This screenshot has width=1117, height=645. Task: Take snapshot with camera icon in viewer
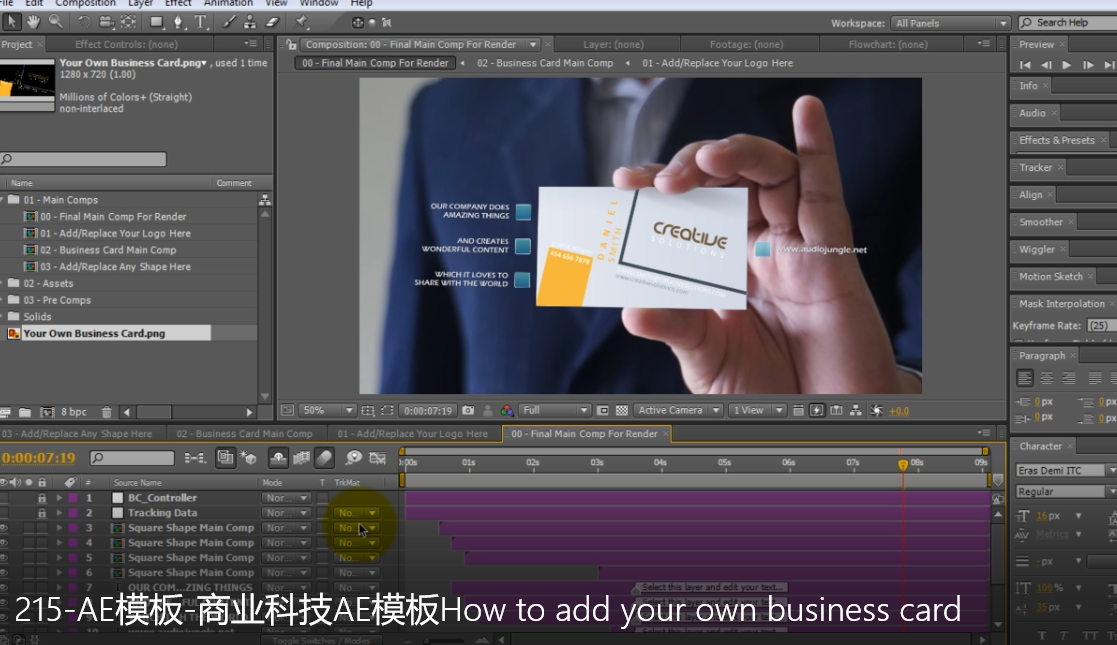click(x=468, y=411)
